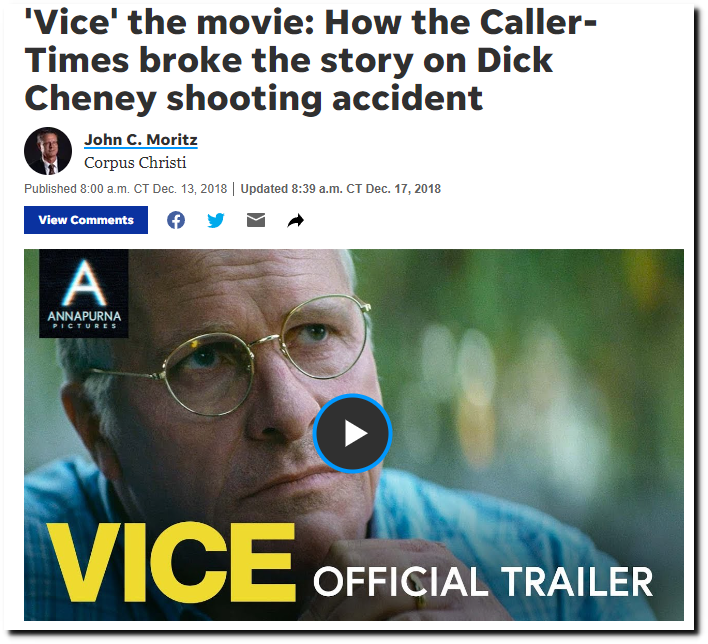Click Dick in the headline
Screen dimensions: 708x644
tap(515, 61)
